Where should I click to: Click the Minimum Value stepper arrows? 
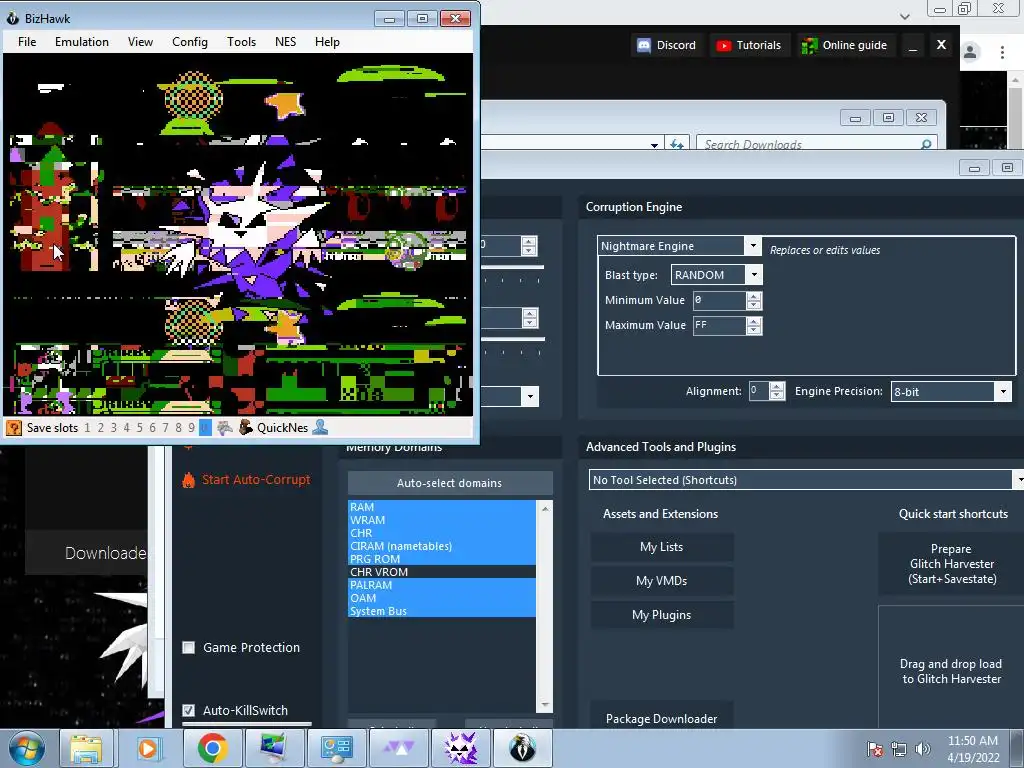point(754,300)
